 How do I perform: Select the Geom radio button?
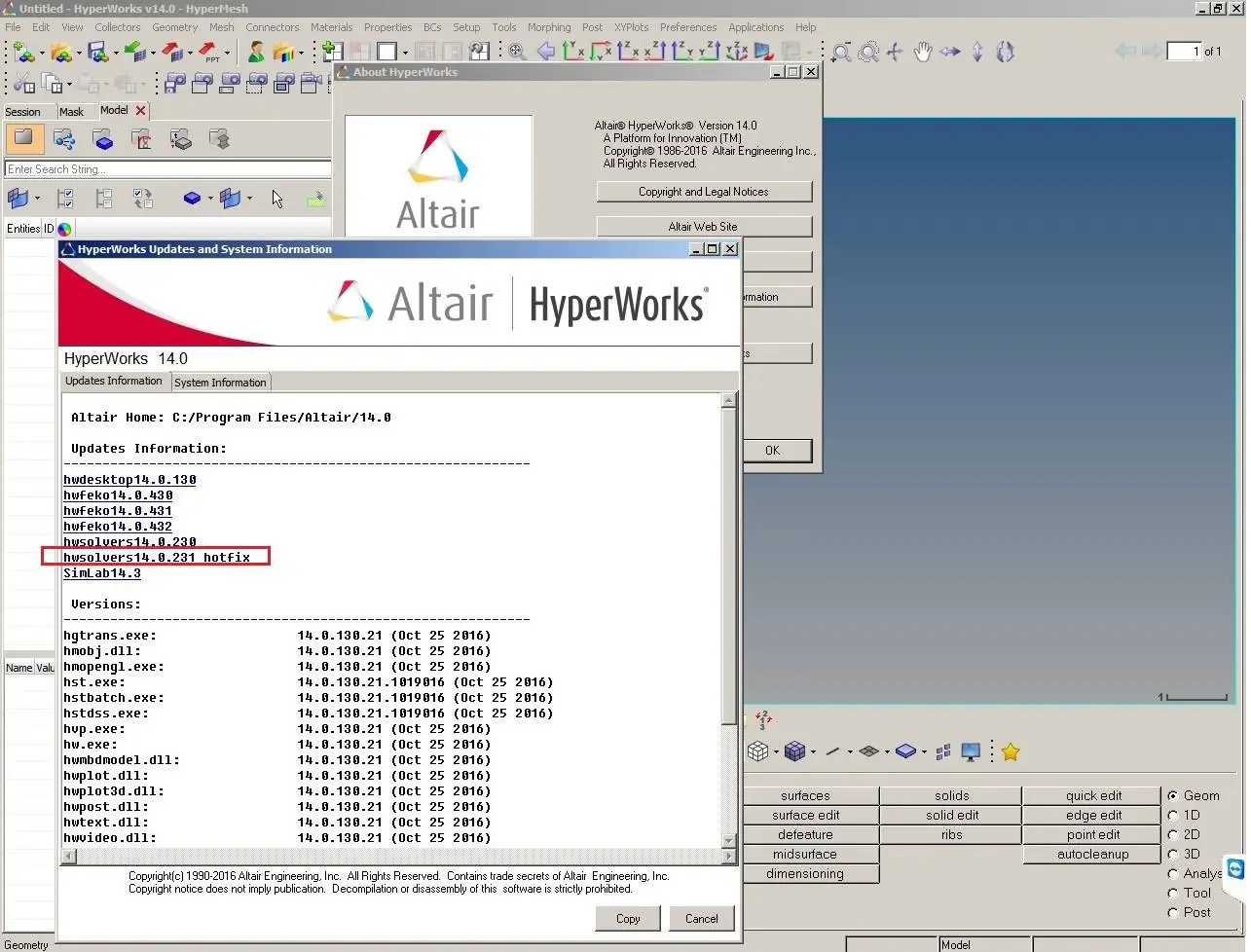pos(1173,795)
